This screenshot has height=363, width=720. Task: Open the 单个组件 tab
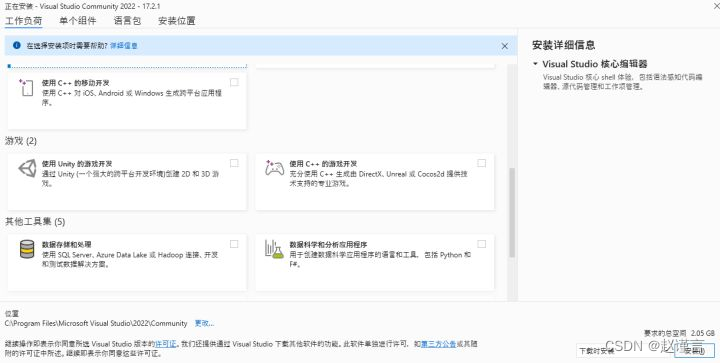click(78, 21)
